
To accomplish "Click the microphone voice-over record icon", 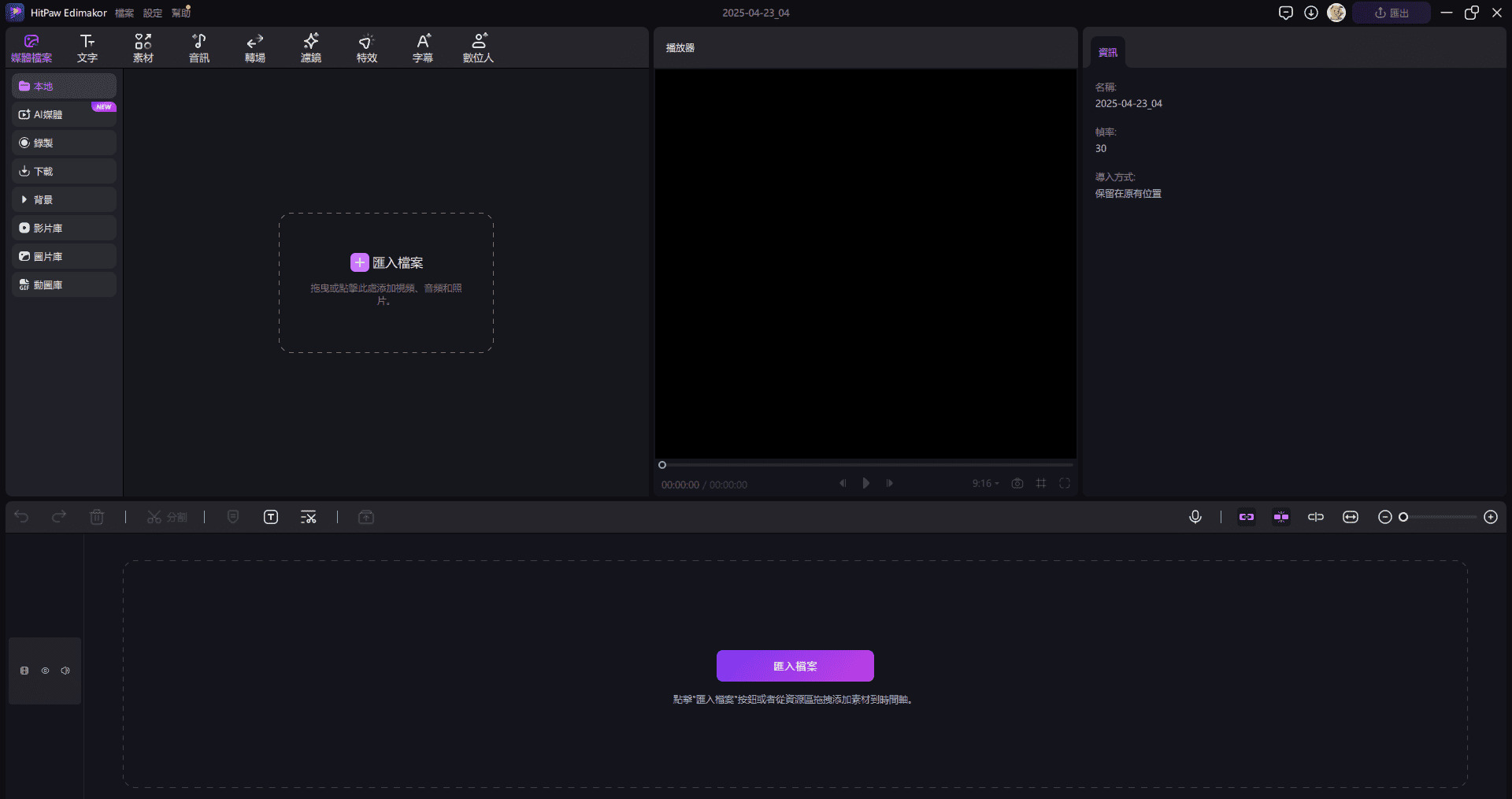I will (x=1195, y=517).
